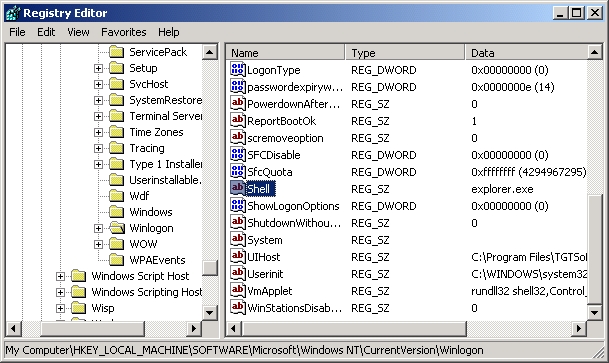Click the passwordexpiryw... binary value icon
The height and width of the screenshot is (363, 609).
click(x=238, y=87)
